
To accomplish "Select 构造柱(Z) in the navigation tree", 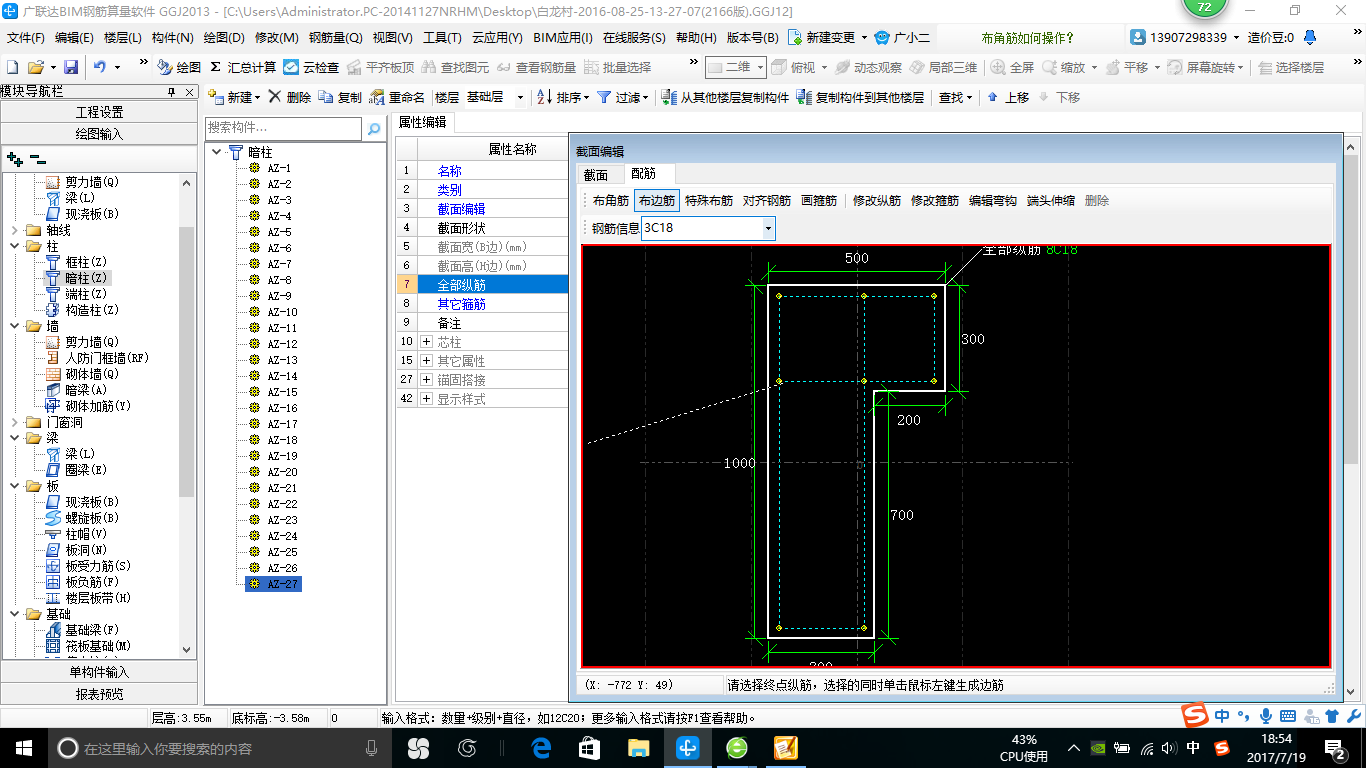I will coord(92,310).
